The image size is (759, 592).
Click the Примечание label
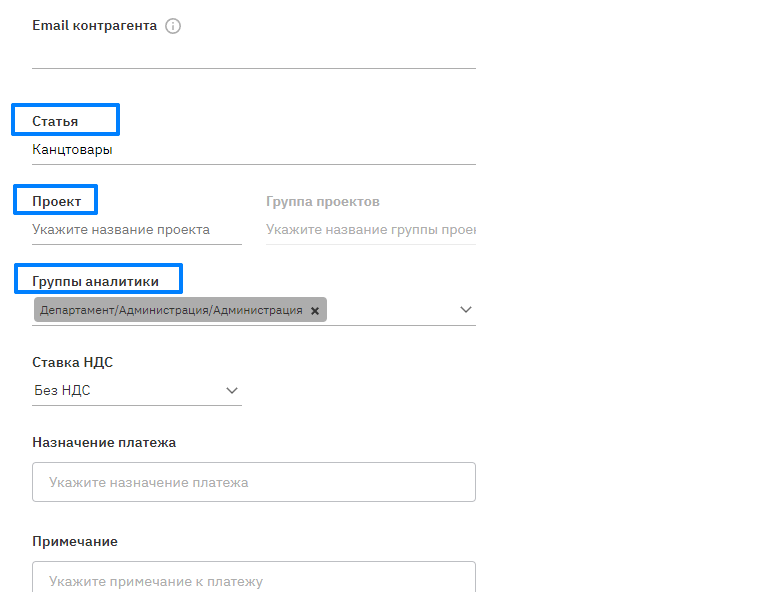point(75,541)
